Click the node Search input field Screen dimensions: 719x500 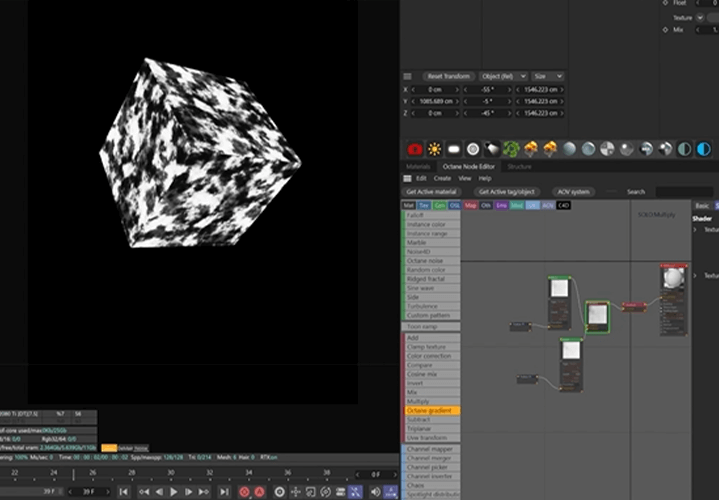pyautogui.click(x=684, y=192)
